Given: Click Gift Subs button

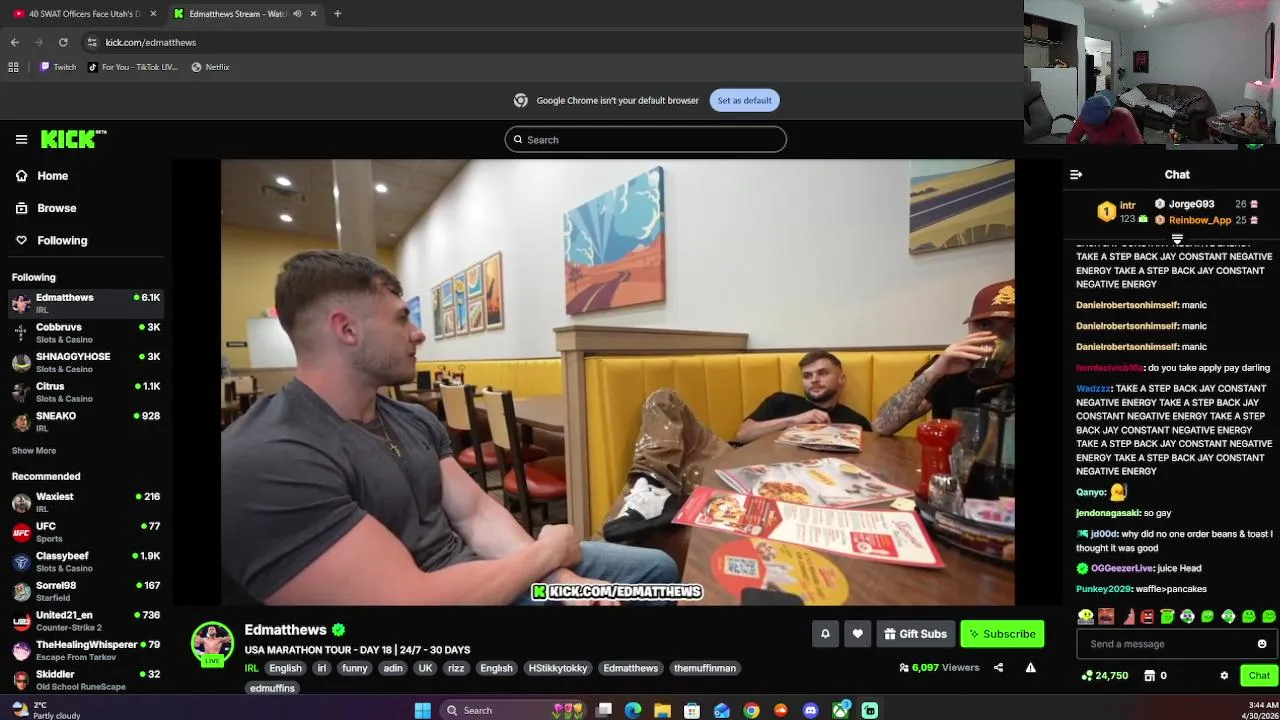Looking at the screenshot, I should (x=915, y=634).
